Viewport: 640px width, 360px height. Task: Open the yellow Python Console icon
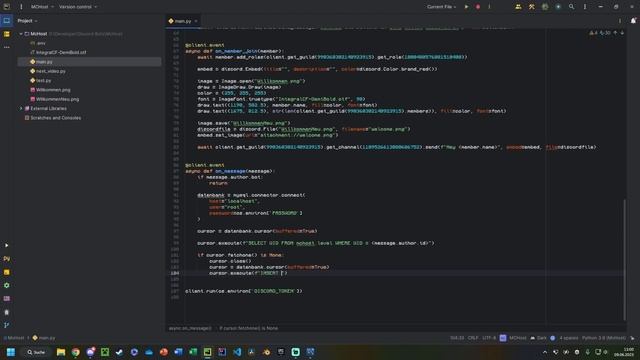pyautogui.click(x=7, y=272)
